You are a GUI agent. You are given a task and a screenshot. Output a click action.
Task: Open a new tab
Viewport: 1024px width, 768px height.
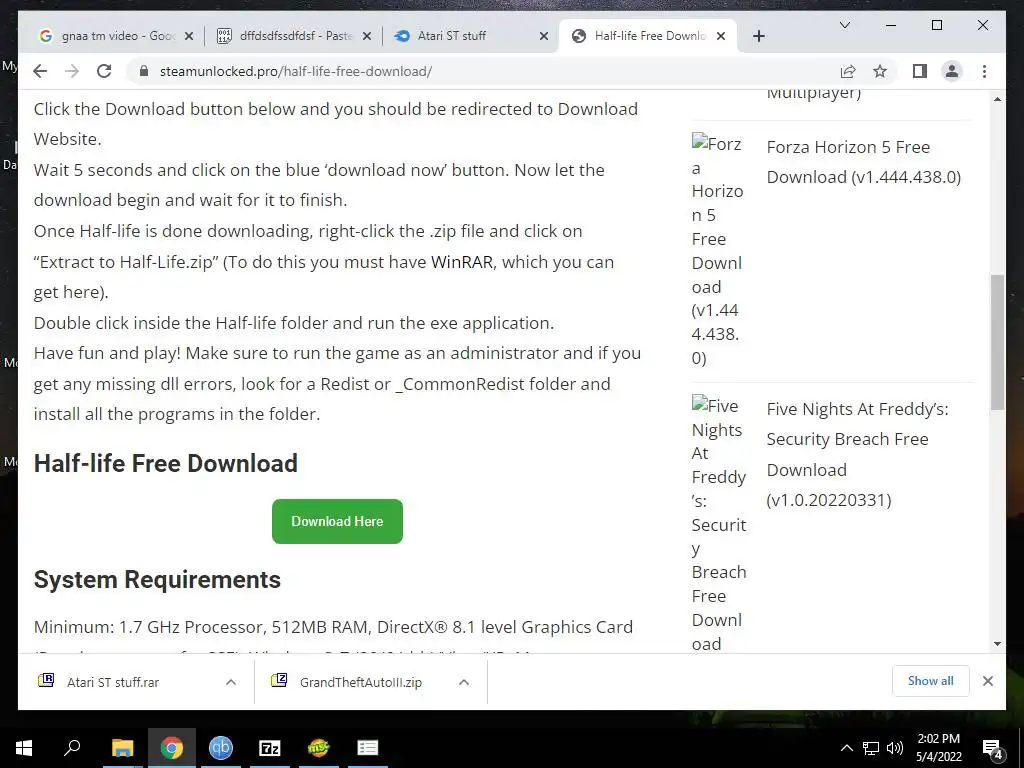(758, 36)
